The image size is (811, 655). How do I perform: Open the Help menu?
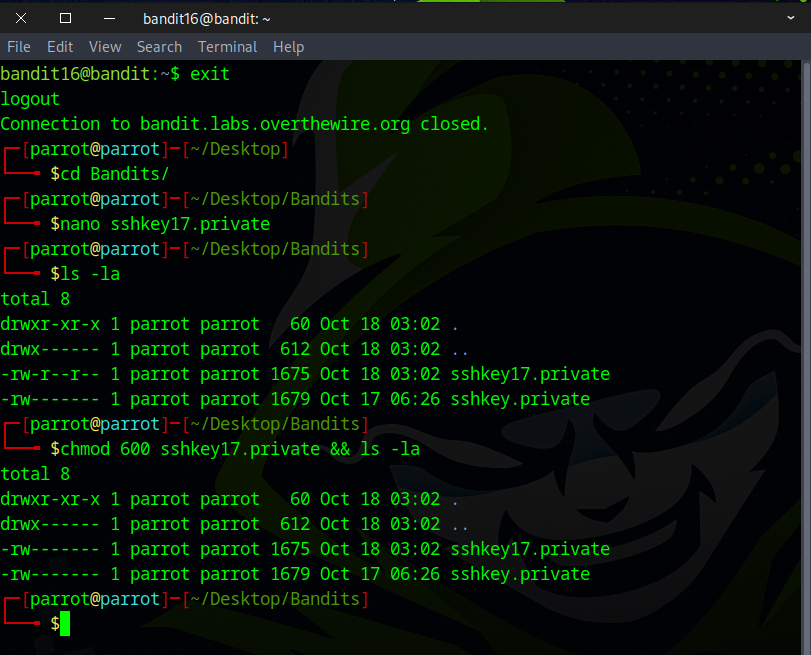tap(288, 47)
